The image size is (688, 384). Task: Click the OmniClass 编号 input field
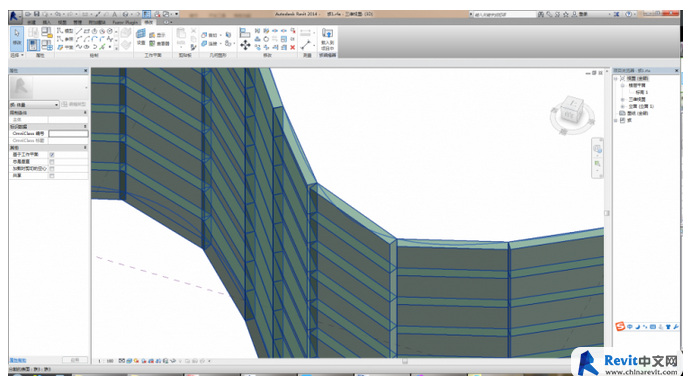click(68, 133)
